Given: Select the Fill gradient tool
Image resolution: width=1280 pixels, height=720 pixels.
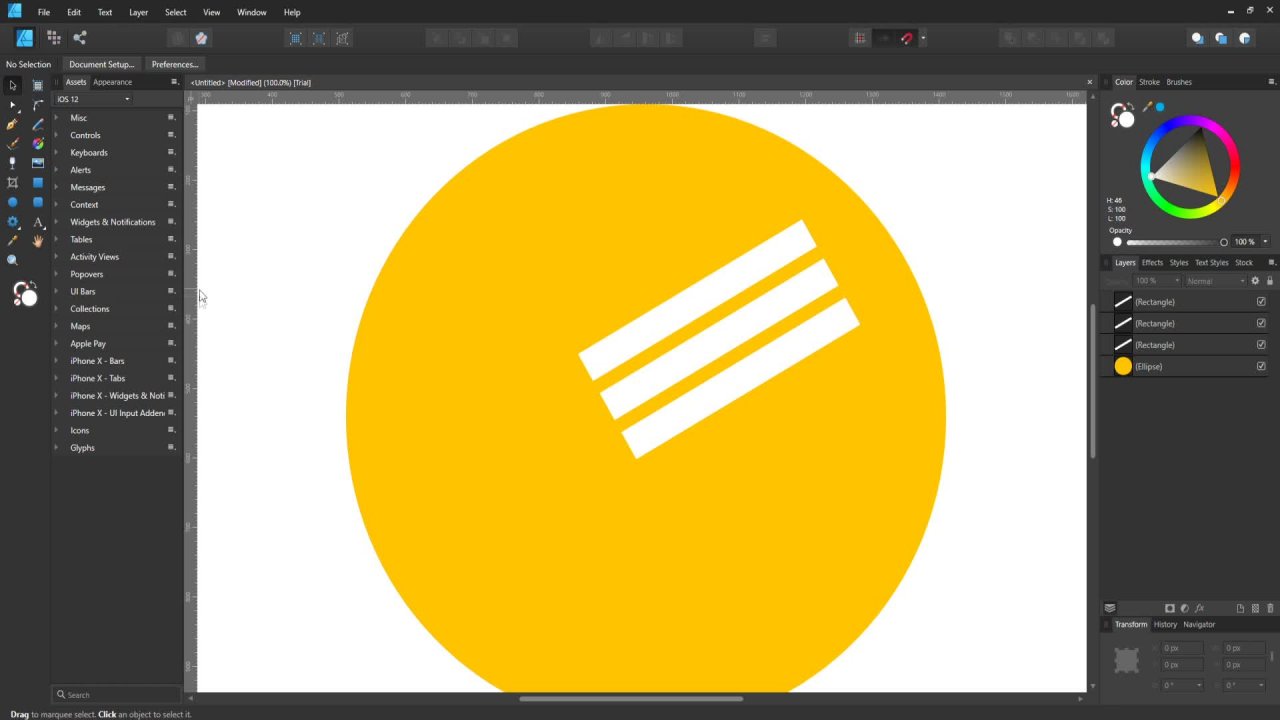Looking at the screenshot, I should pyautogui.click(x=38, y=144).
